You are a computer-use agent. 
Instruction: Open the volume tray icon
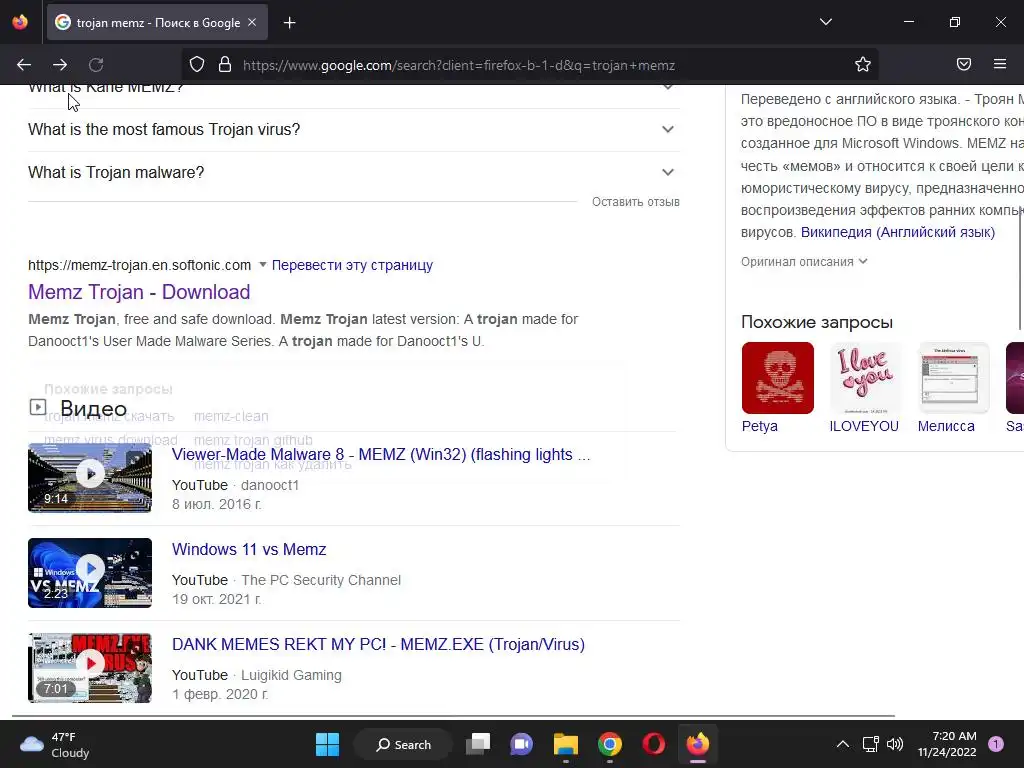pyautogui.click(x=895, y=744)
